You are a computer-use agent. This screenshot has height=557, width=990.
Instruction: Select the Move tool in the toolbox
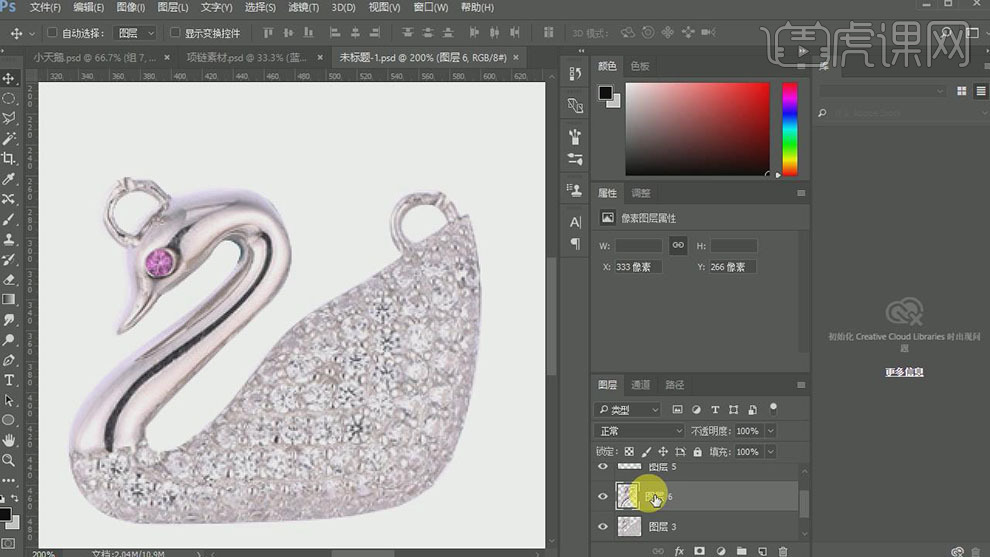(9, 78)
